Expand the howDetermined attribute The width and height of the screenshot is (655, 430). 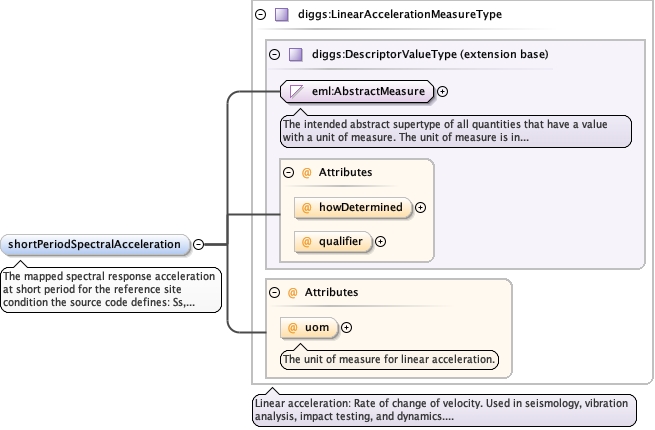click(420, 208)
